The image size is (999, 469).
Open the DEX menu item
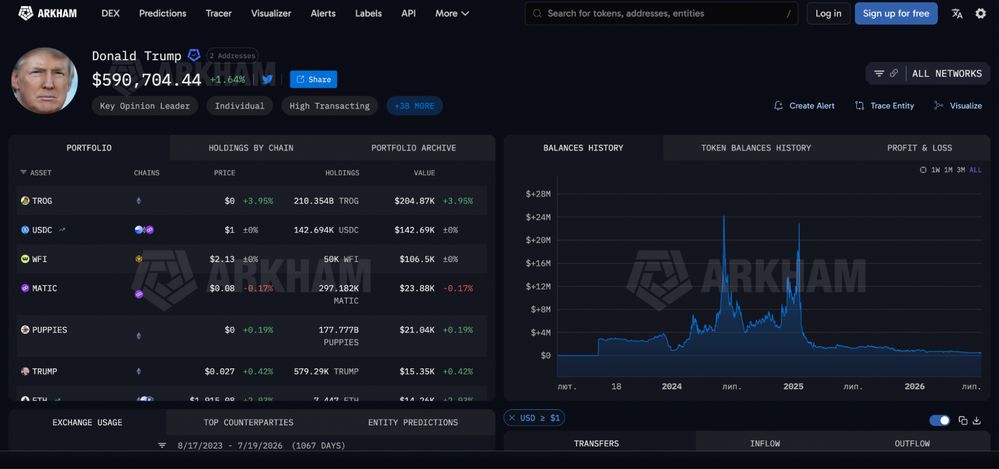pos(110,13)
